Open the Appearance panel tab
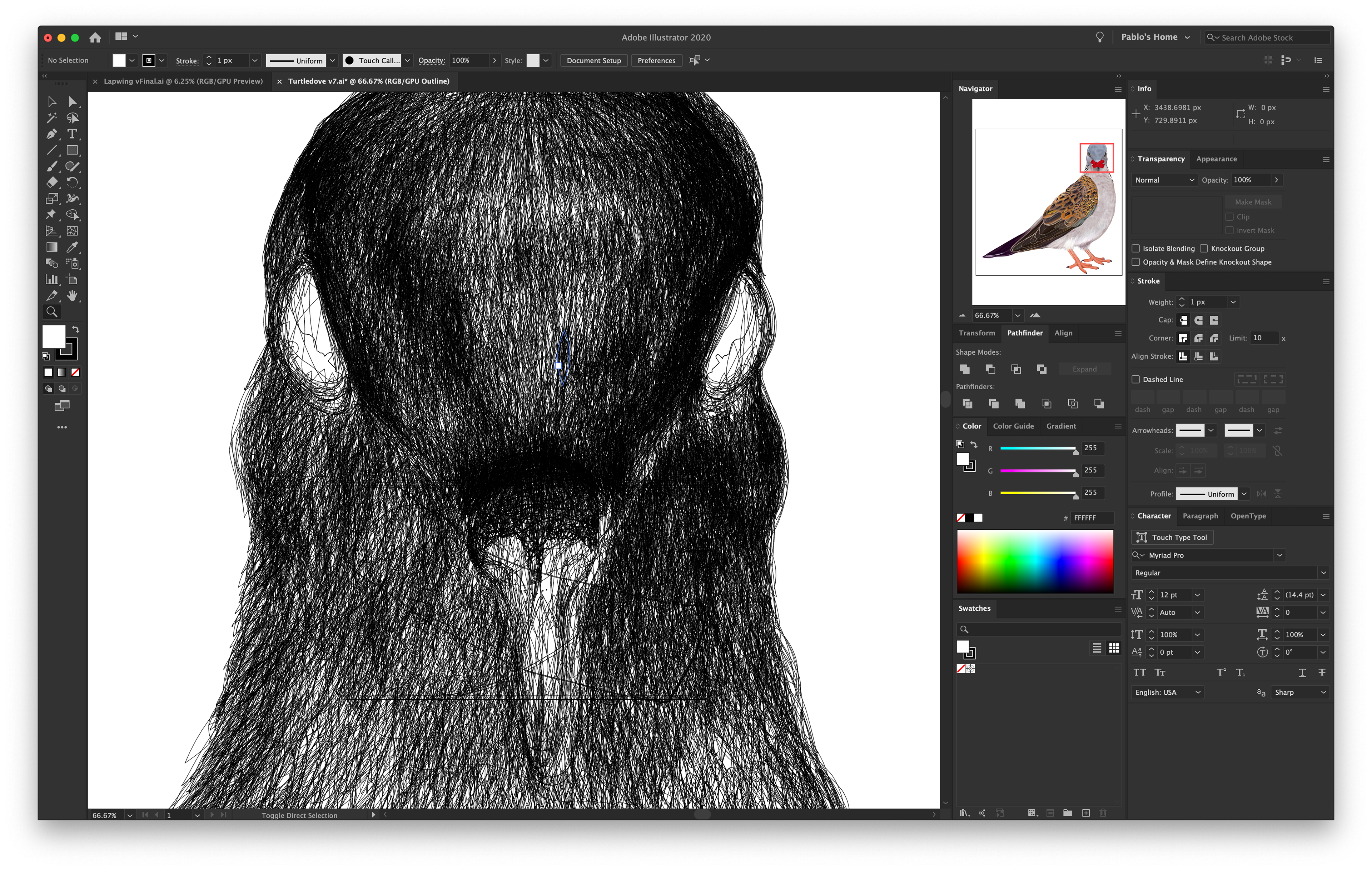 point(1216,159)
